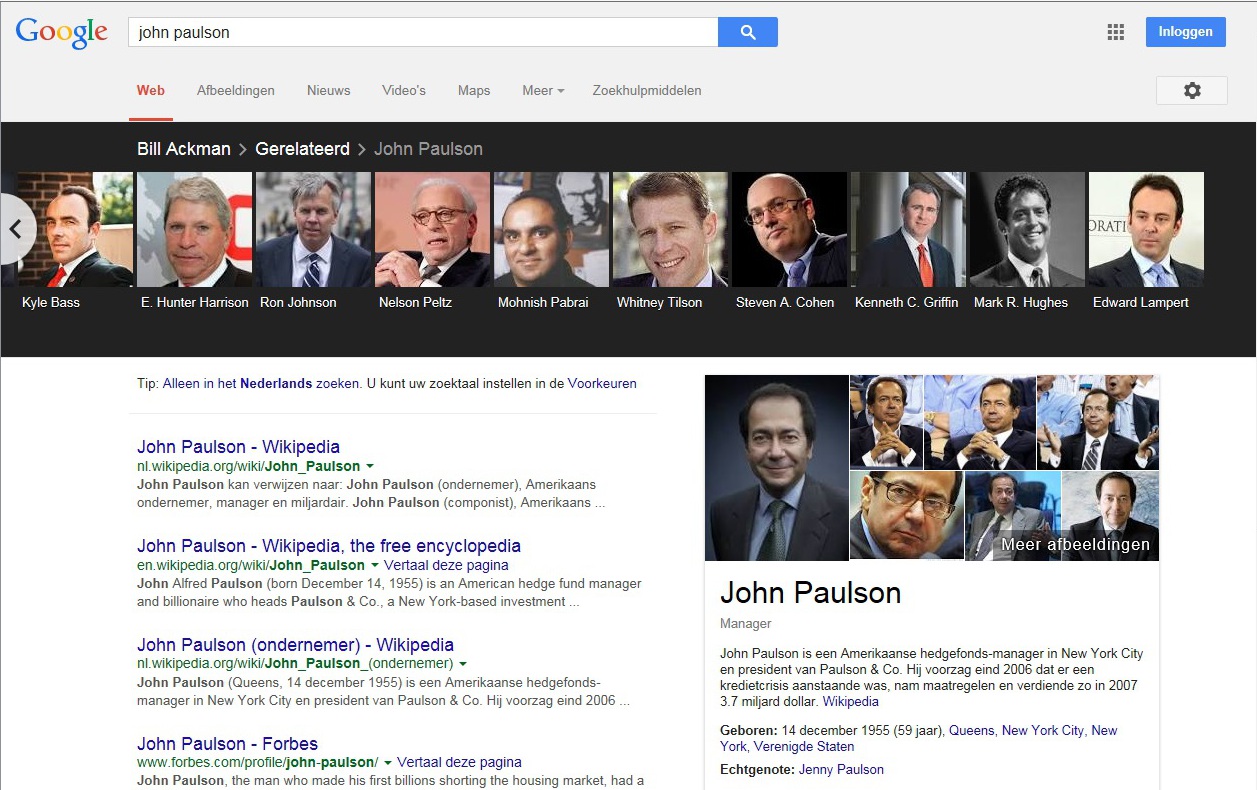Select the Web tab
1257x790 pixels.
[151, 90]
